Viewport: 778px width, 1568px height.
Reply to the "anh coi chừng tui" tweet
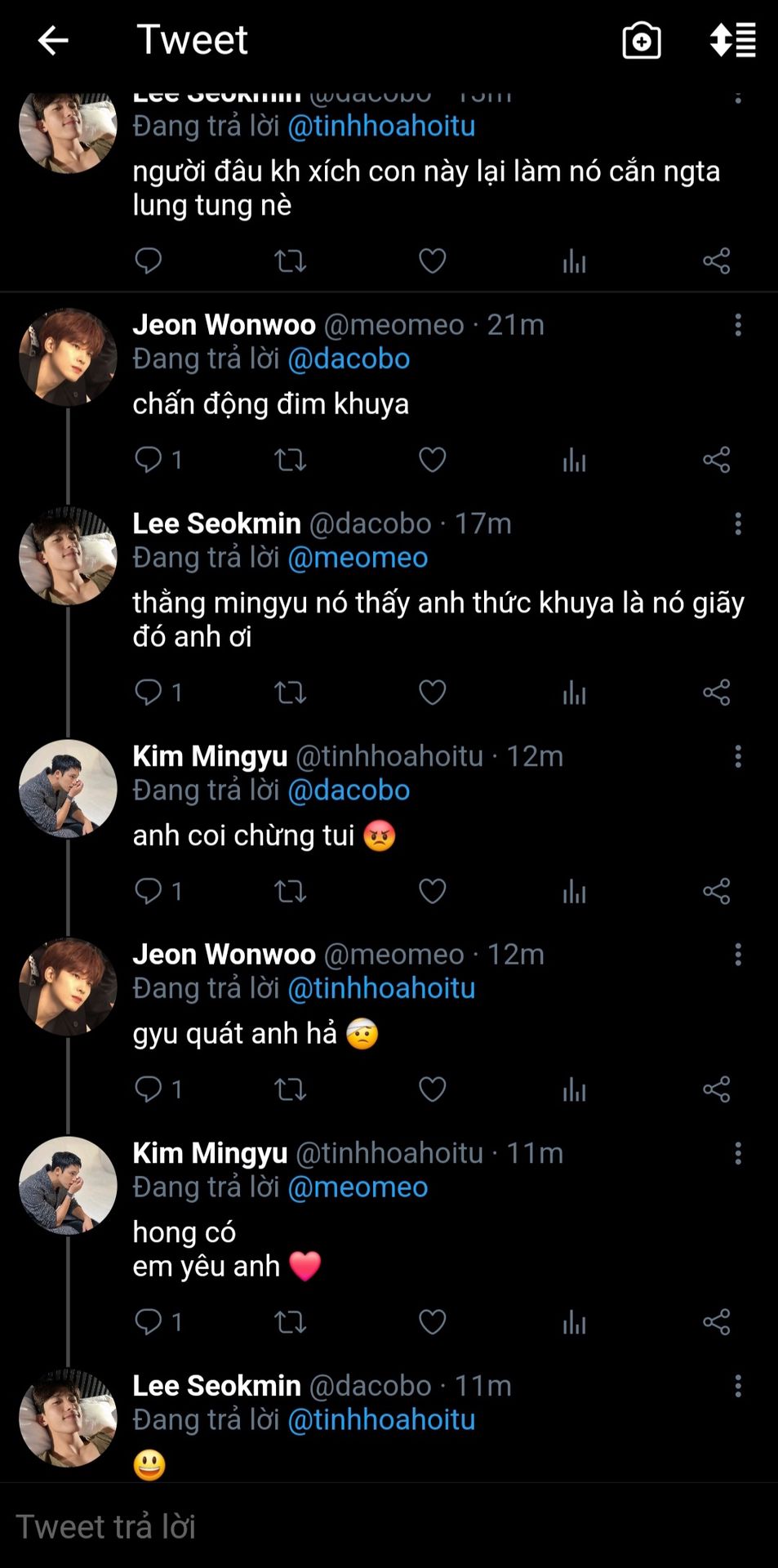tap(149, 891)
